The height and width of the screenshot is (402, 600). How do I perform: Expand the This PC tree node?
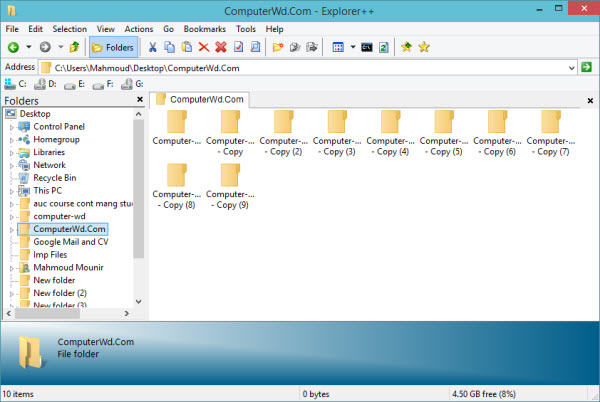[11, 191]
